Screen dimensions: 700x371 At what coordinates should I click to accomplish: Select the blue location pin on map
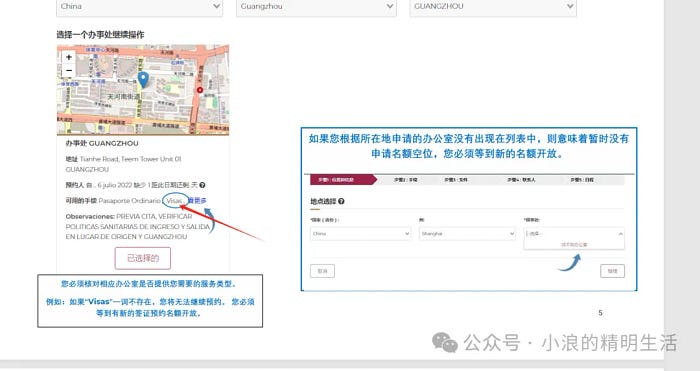(x=143, y=79)
